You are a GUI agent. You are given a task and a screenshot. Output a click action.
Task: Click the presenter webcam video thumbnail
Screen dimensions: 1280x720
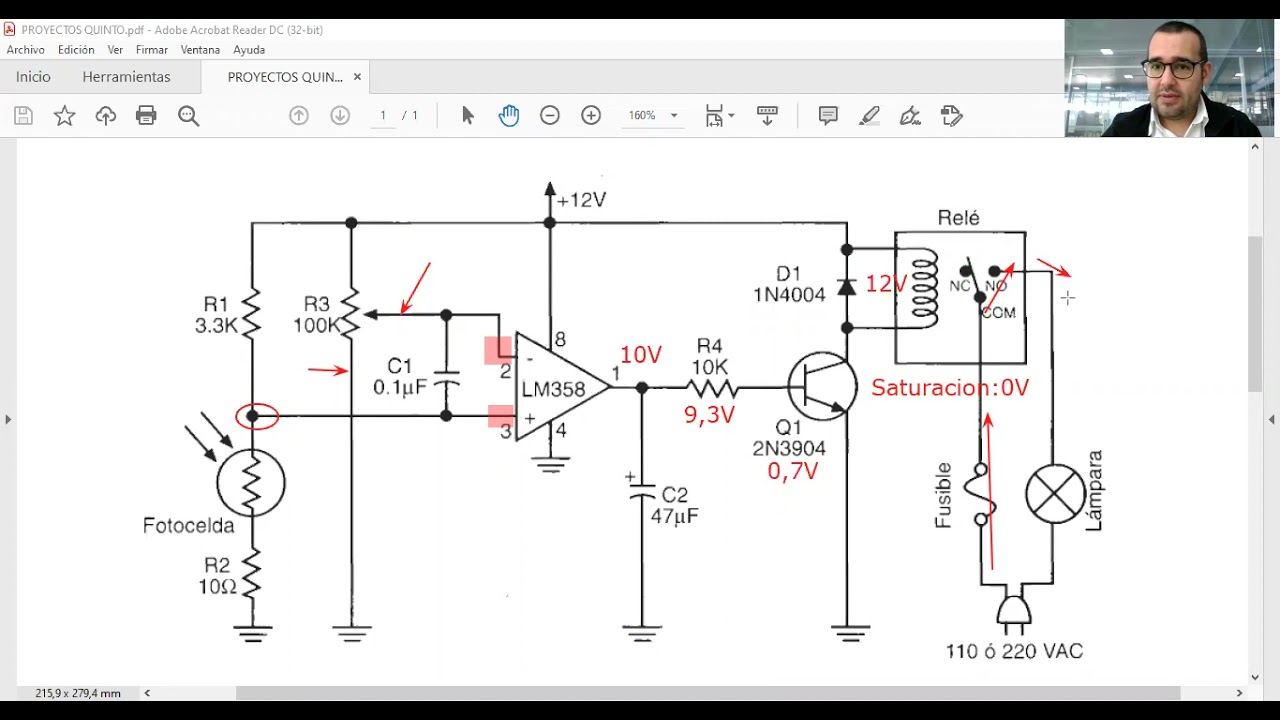[1169, 78]
